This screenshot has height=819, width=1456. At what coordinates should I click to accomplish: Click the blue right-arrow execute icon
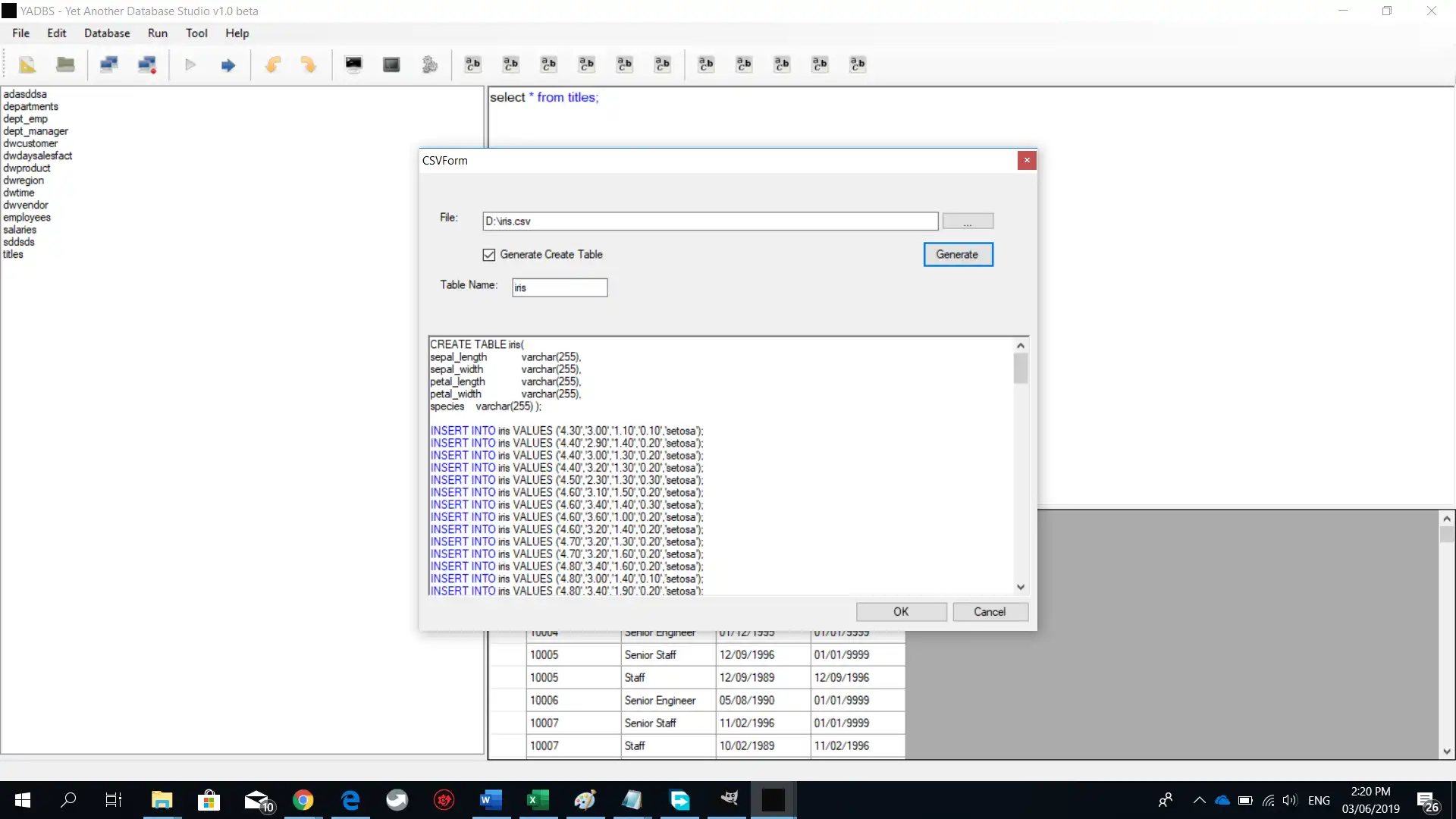pos(228,65)
